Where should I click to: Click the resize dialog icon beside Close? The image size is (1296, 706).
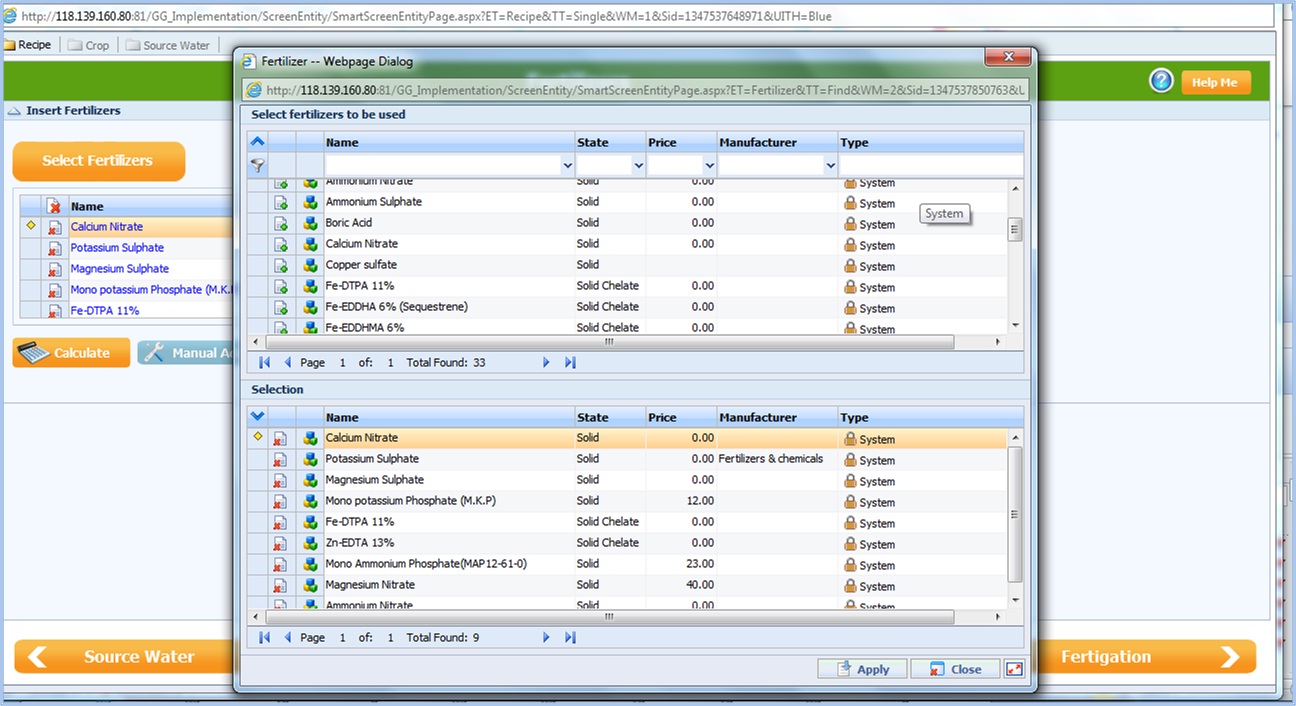pyautogui.click(x=1013, y=669)
